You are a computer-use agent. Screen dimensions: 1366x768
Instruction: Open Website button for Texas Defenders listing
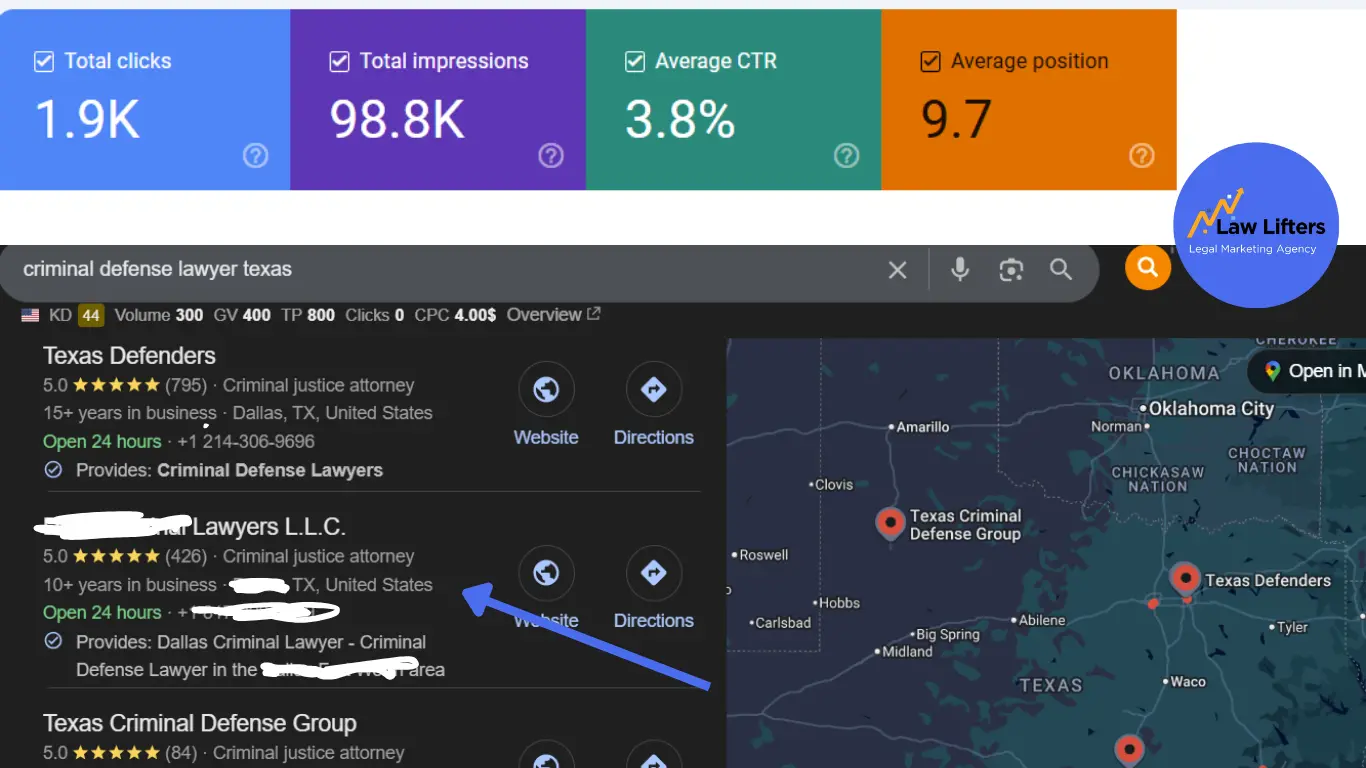click(546, 405)
